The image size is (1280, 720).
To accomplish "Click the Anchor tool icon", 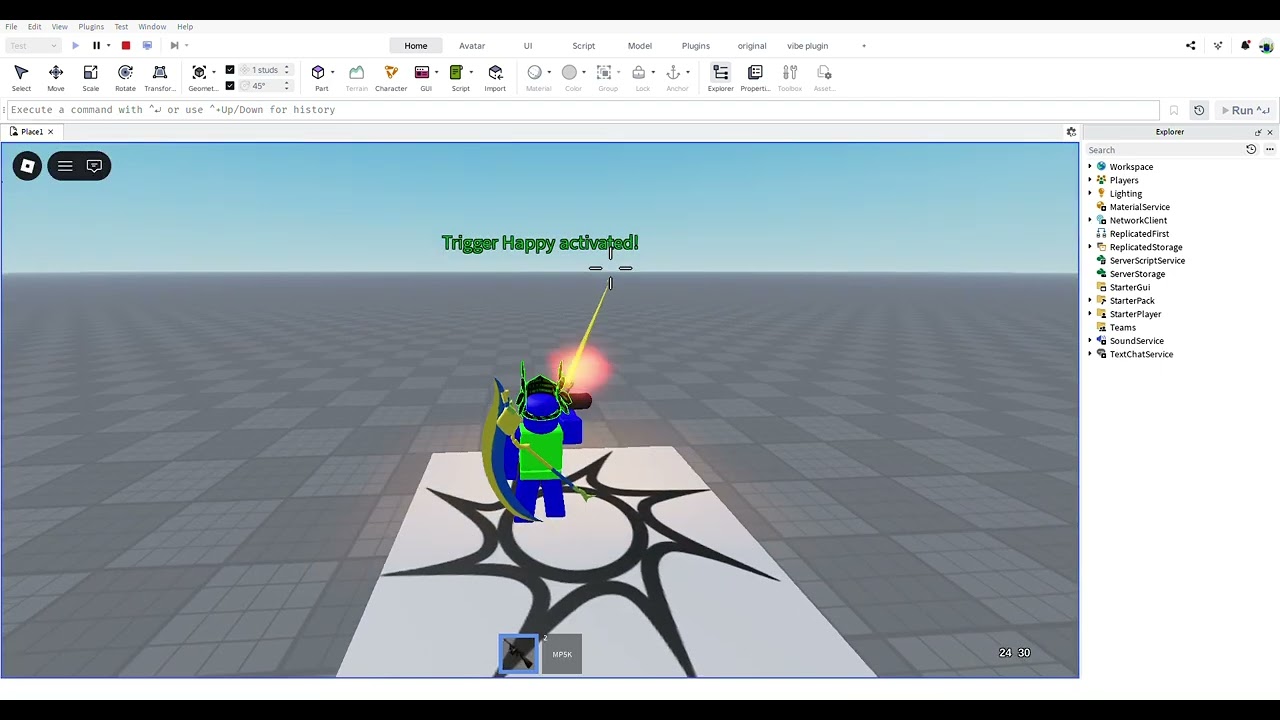I will tap(673, 72).
